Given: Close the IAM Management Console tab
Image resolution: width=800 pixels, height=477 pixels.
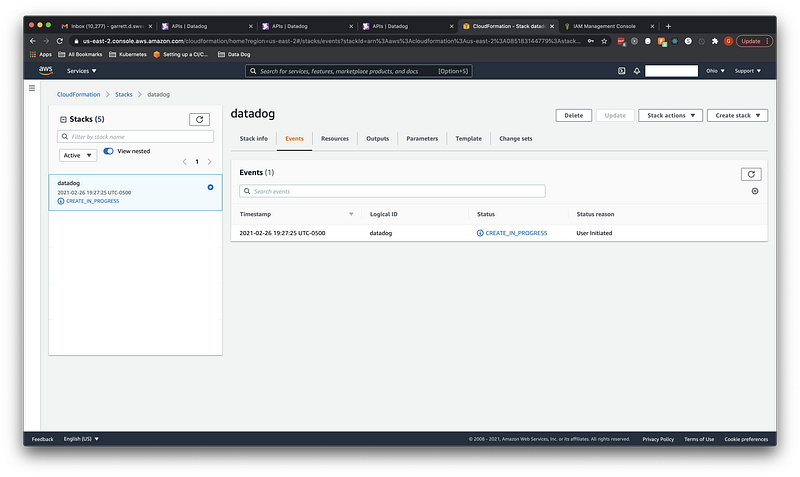Looking at the screenshot, I should [x=652, y=26].
